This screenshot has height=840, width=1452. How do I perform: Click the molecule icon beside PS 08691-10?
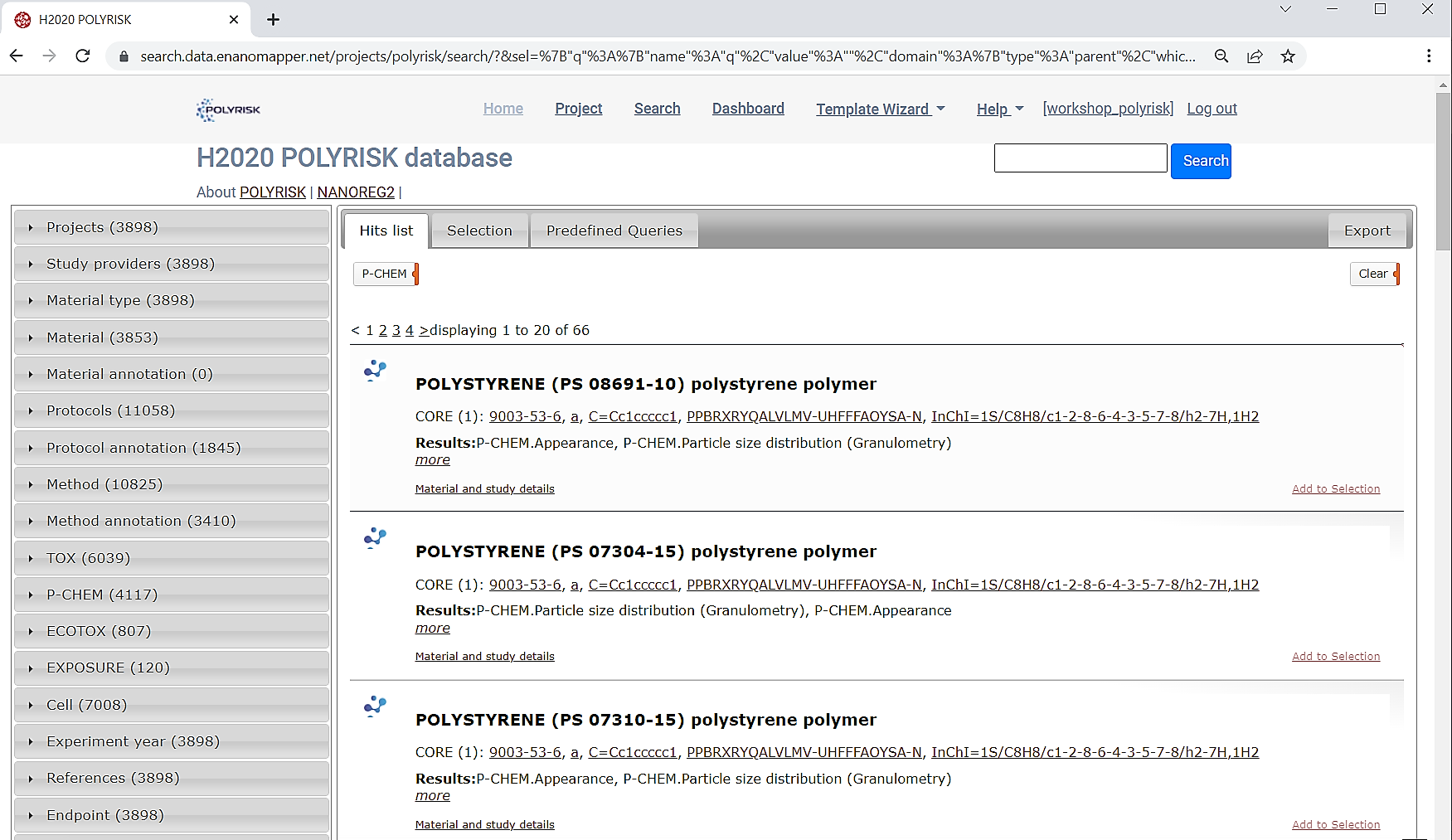click(x=375, y=371)
